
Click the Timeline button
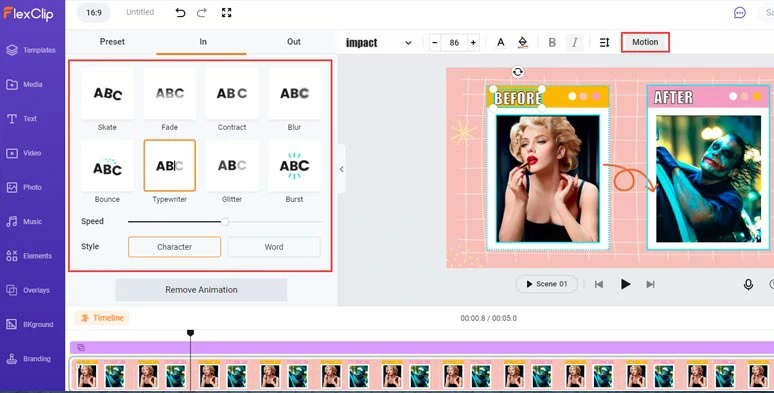(102, 318)
